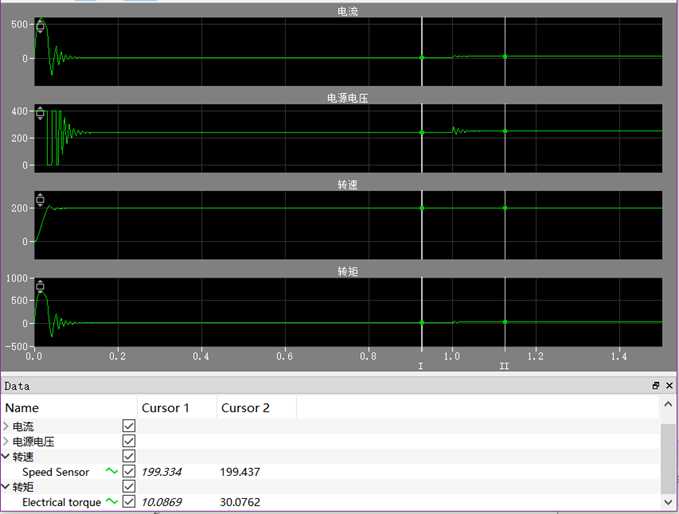The width and height of the screenshot is (679, 514).
Task: Expand the 电源电压 tree row
Action: (x=6, y=441)
